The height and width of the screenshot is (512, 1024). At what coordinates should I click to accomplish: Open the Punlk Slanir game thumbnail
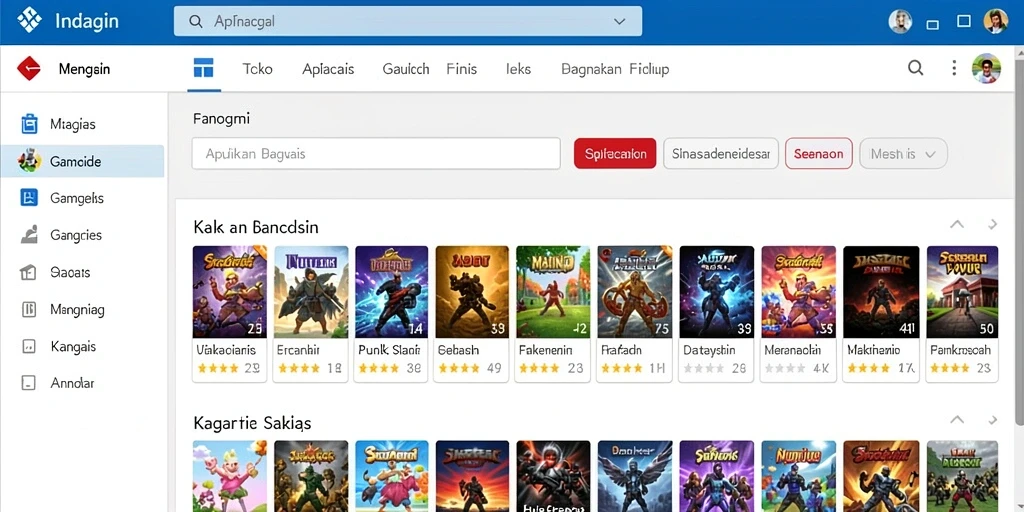391,292
